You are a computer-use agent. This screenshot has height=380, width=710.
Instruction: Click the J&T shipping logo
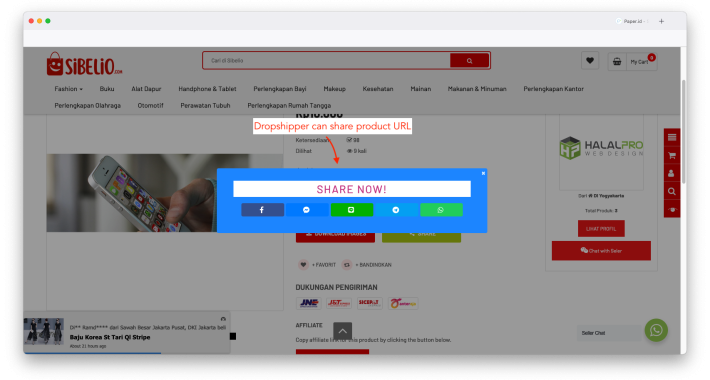[x=339, y=303]
